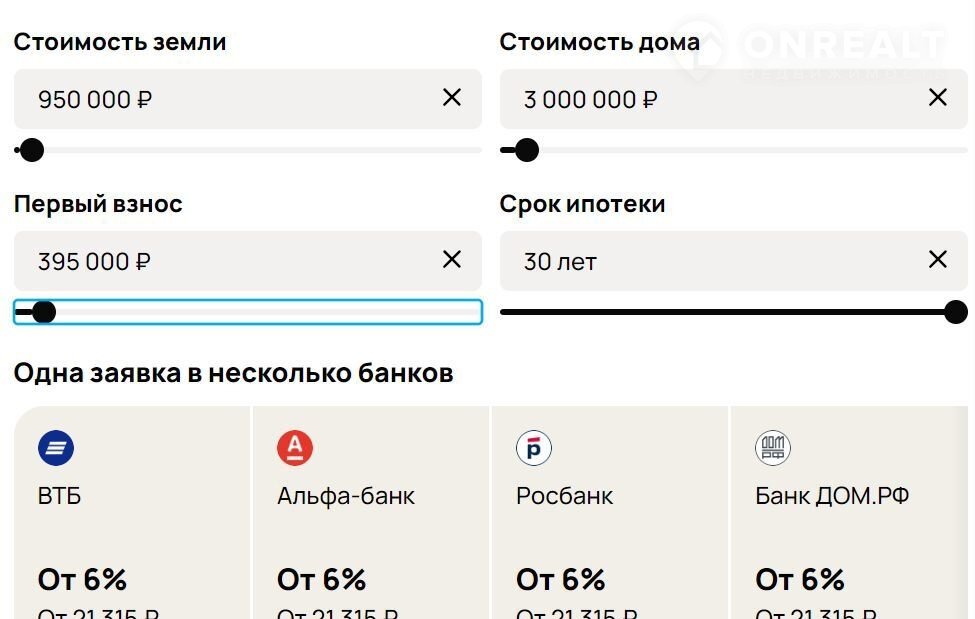Click the down payment slider handle
The height and width of the screenshot is (619, 975).
coord(44,312)
